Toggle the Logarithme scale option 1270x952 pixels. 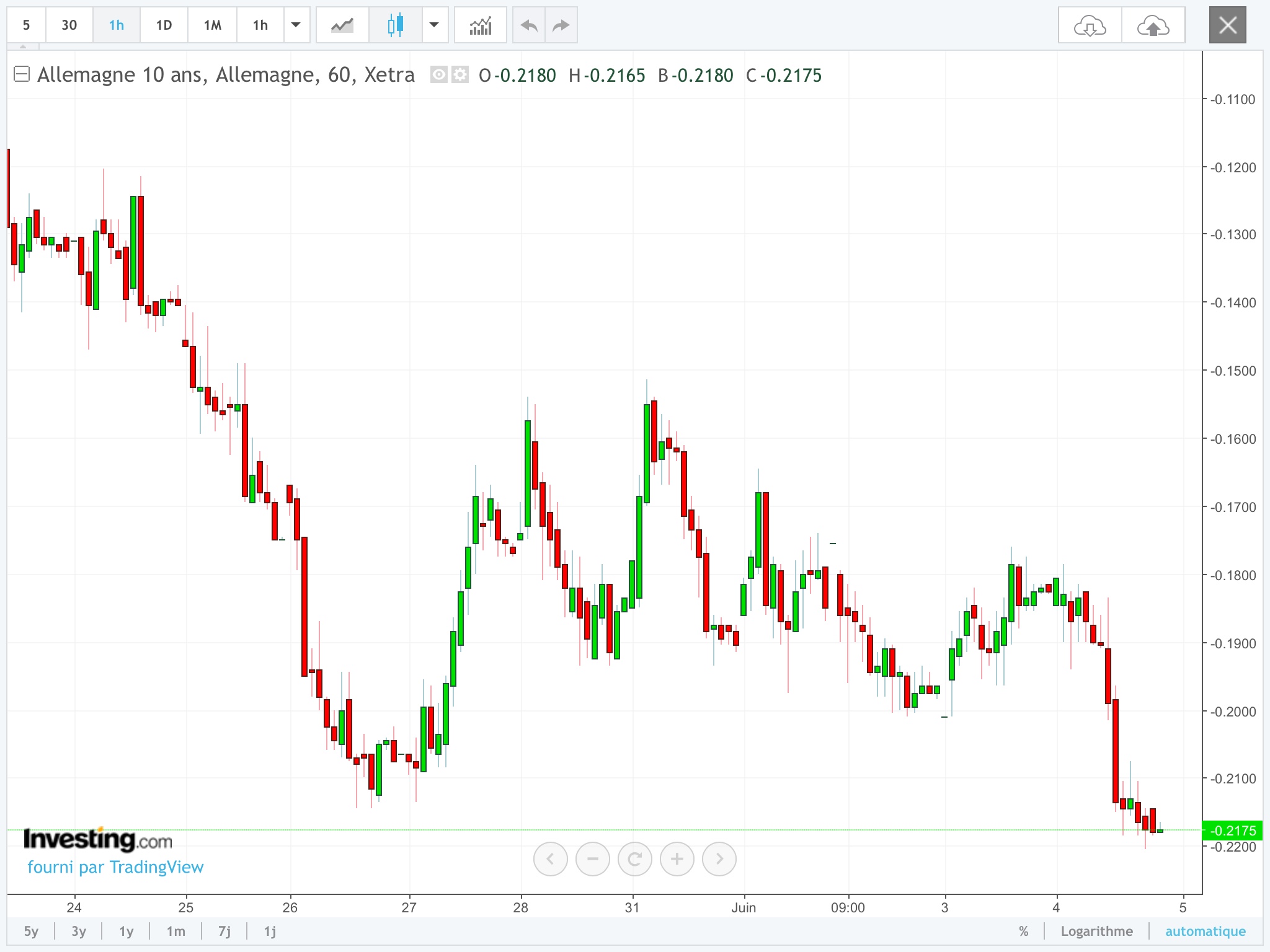[x=1096, y=931]
